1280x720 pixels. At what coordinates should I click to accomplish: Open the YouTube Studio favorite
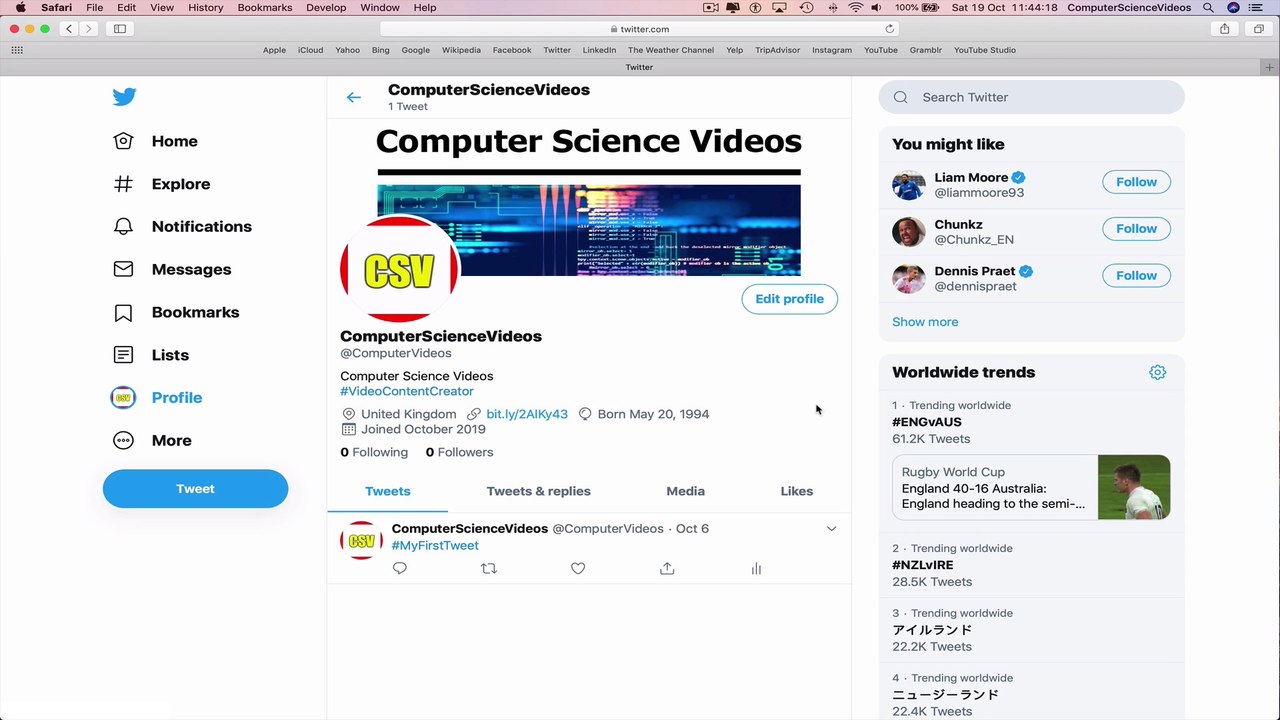(x=985, y=50)
